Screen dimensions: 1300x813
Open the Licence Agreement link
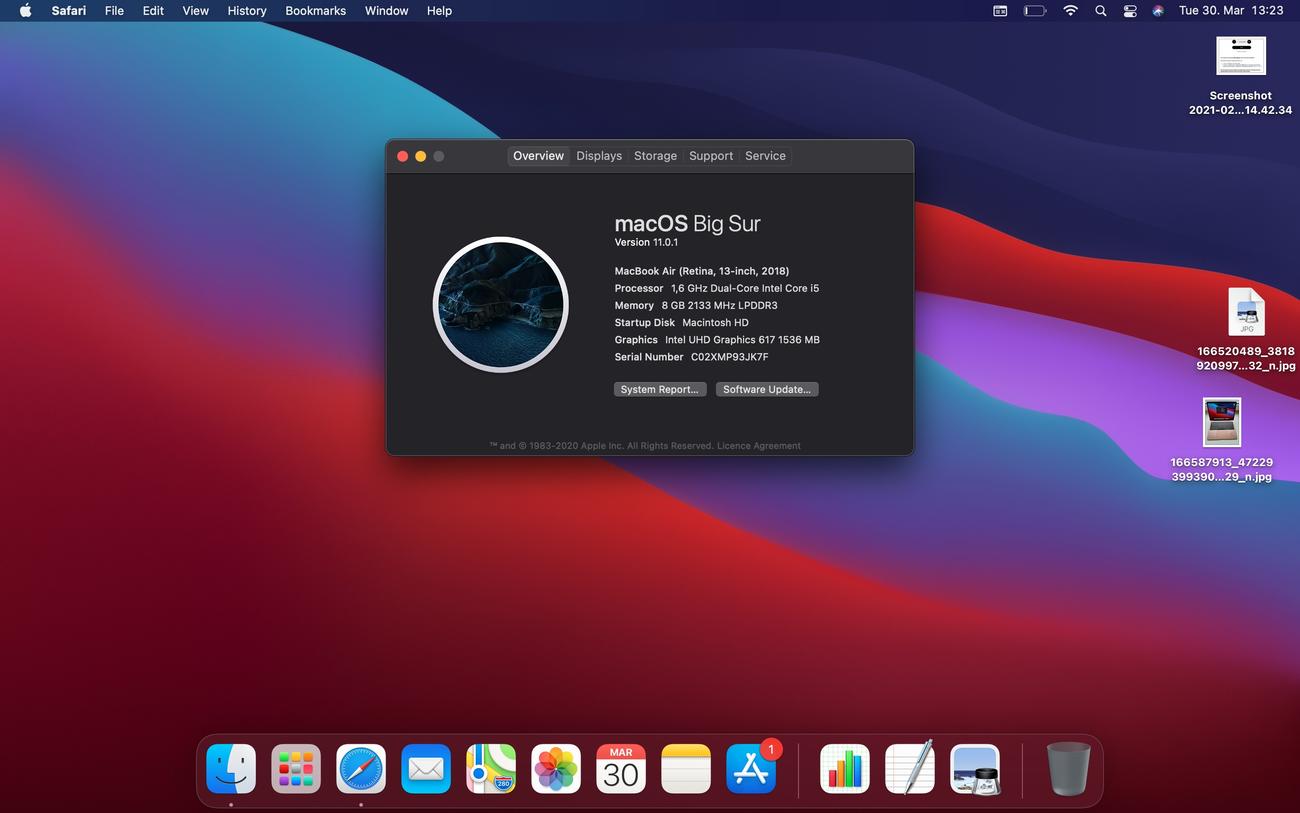pyautogui.click(x=759, y=446)
